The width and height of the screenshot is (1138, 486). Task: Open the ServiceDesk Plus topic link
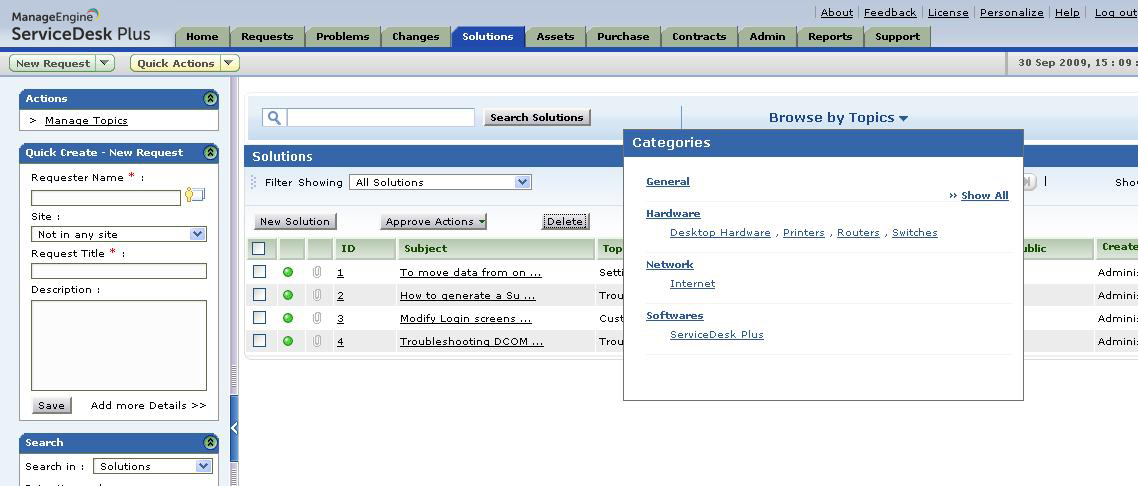click(717, 334)
